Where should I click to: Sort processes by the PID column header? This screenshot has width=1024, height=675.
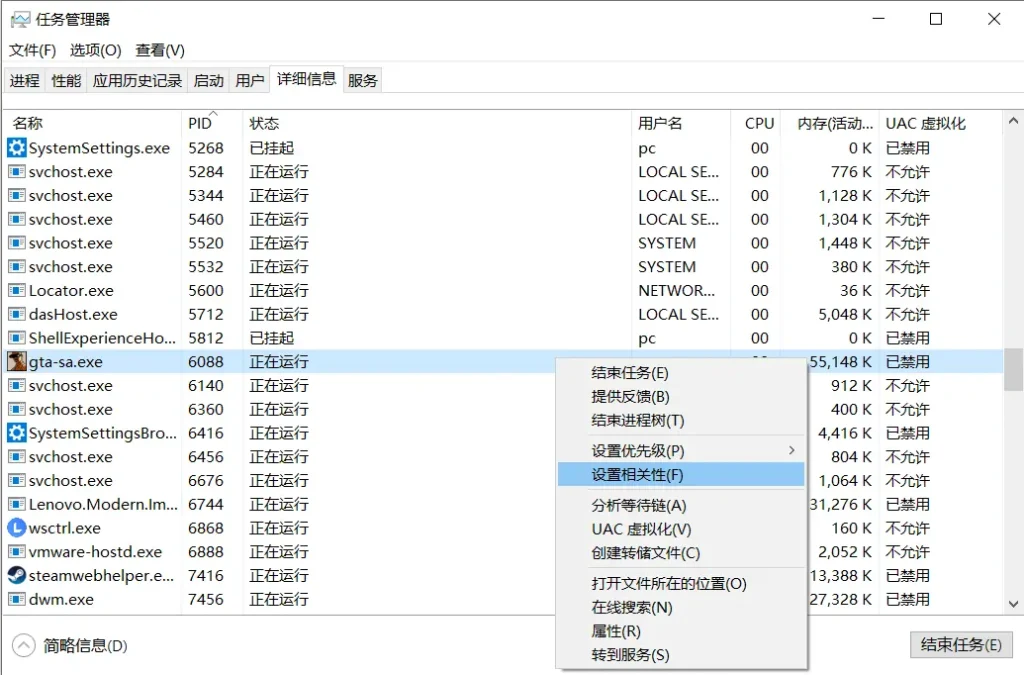(198, 122)
